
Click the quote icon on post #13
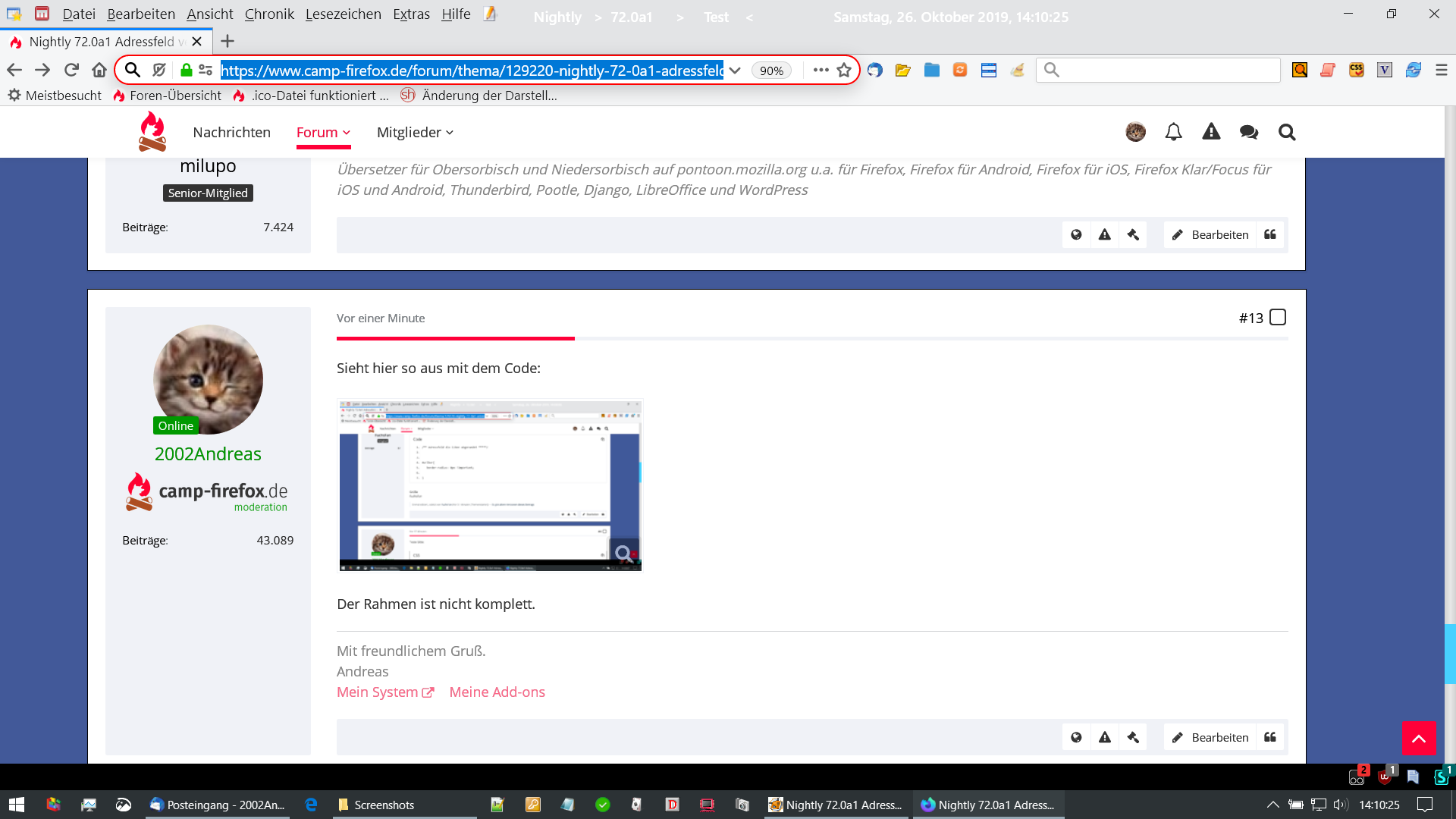pos(1270,737)
